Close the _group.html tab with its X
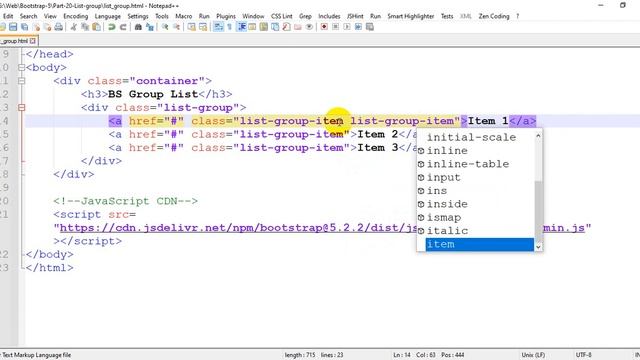Viewport: 640px width, 360px height. tap(33, 41)
